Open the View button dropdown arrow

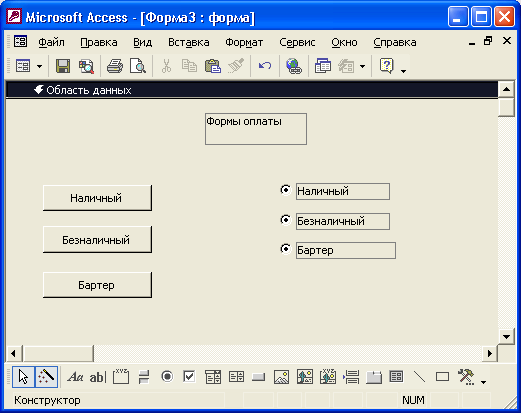(x=39, y=66)
